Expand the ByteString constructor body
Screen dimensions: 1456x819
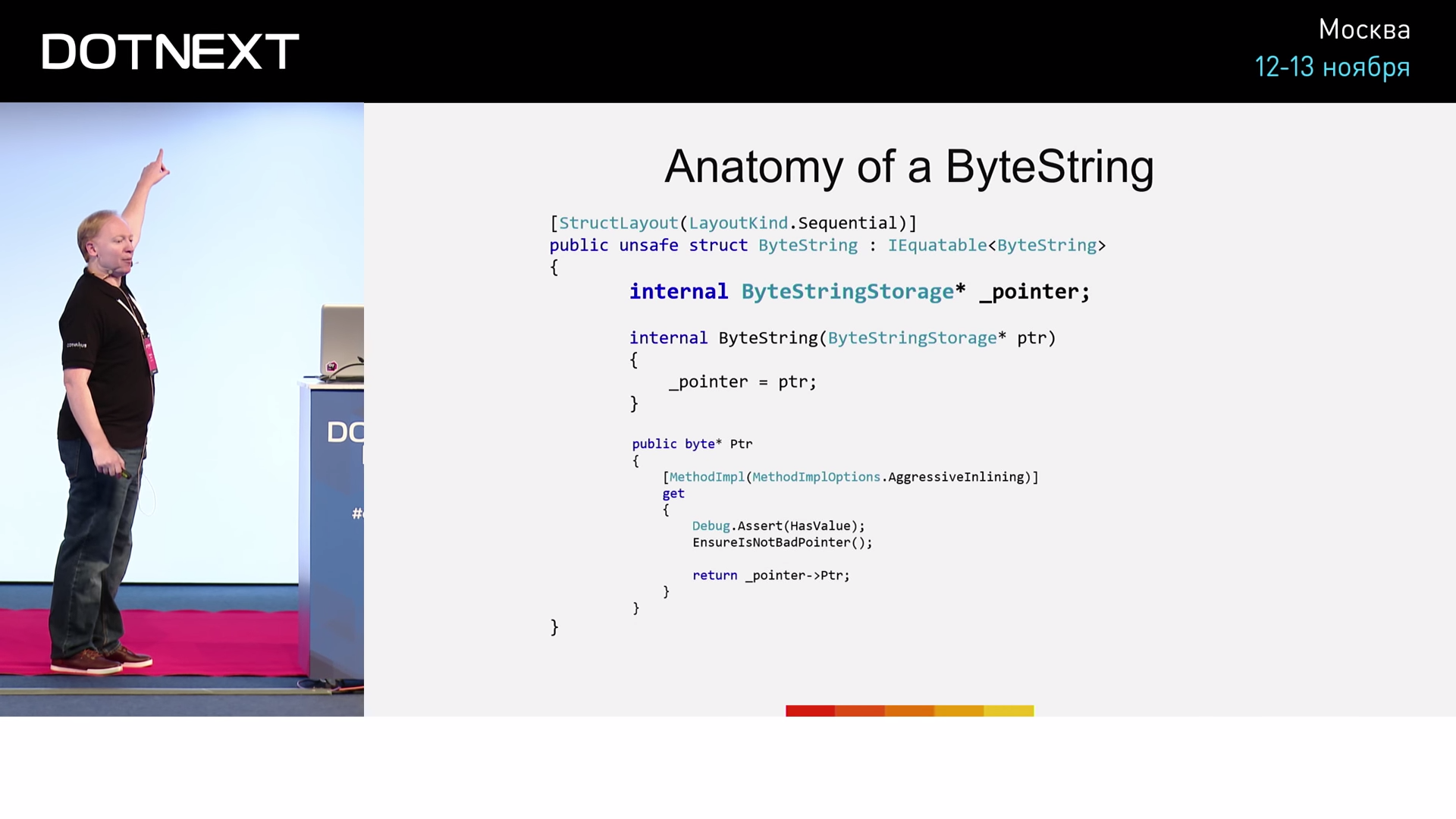click(x=739, y=381)
